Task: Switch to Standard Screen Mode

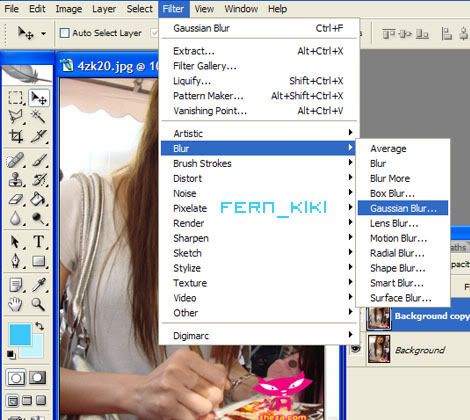Action: pyautogui.click(x=13, y=400)
